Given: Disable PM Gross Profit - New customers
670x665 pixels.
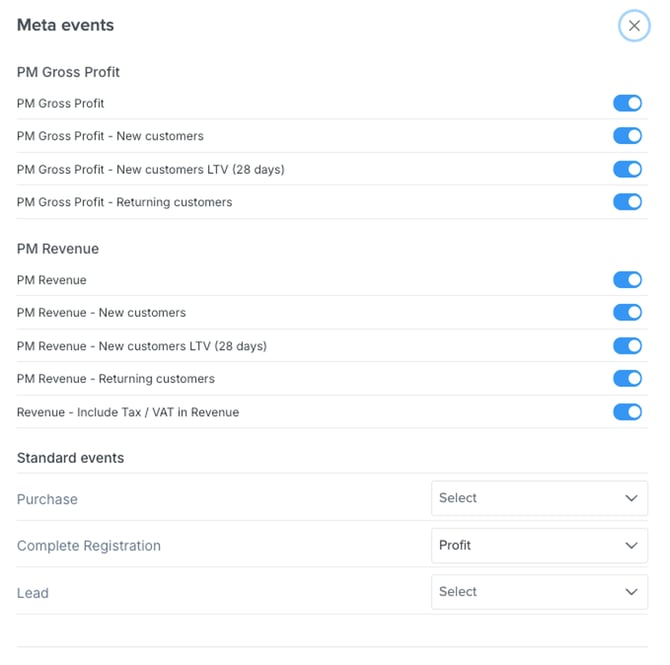Looking at the screenshot, I should (627, 136).
